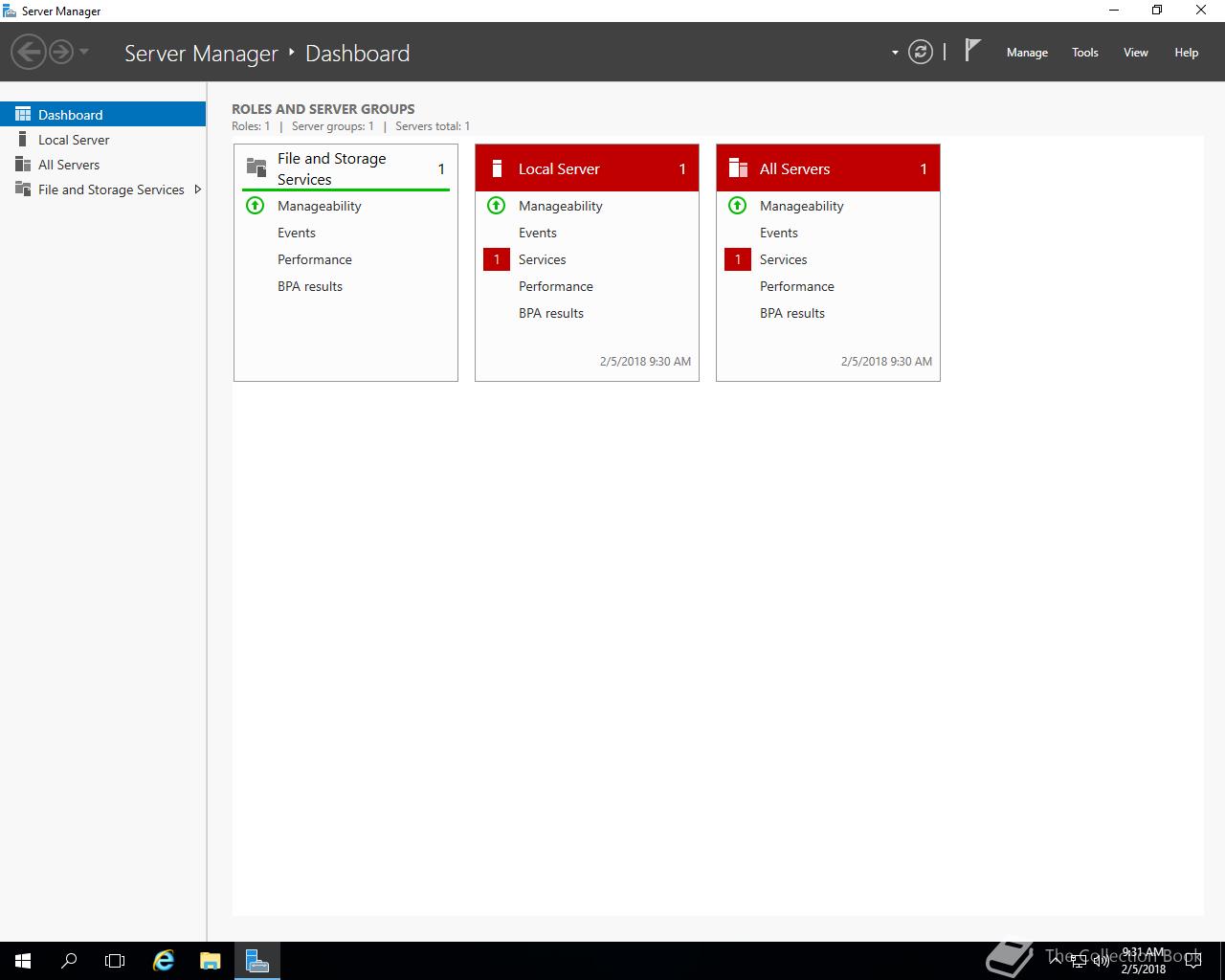Click the back navigation arrow button
Screen dimensions: 1225x980
(x=29, y=52)
